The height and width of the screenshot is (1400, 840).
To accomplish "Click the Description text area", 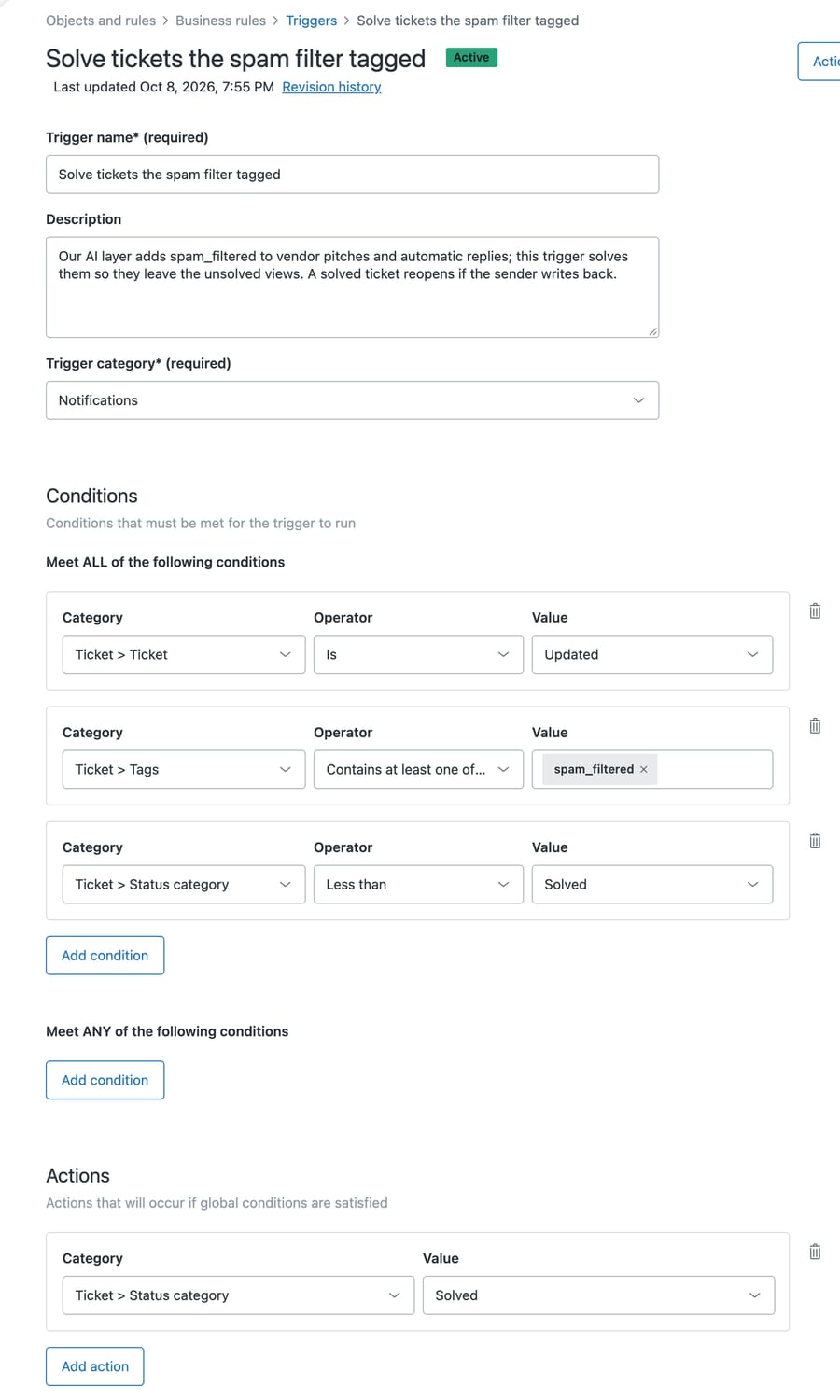I will [x=352, y=287].
